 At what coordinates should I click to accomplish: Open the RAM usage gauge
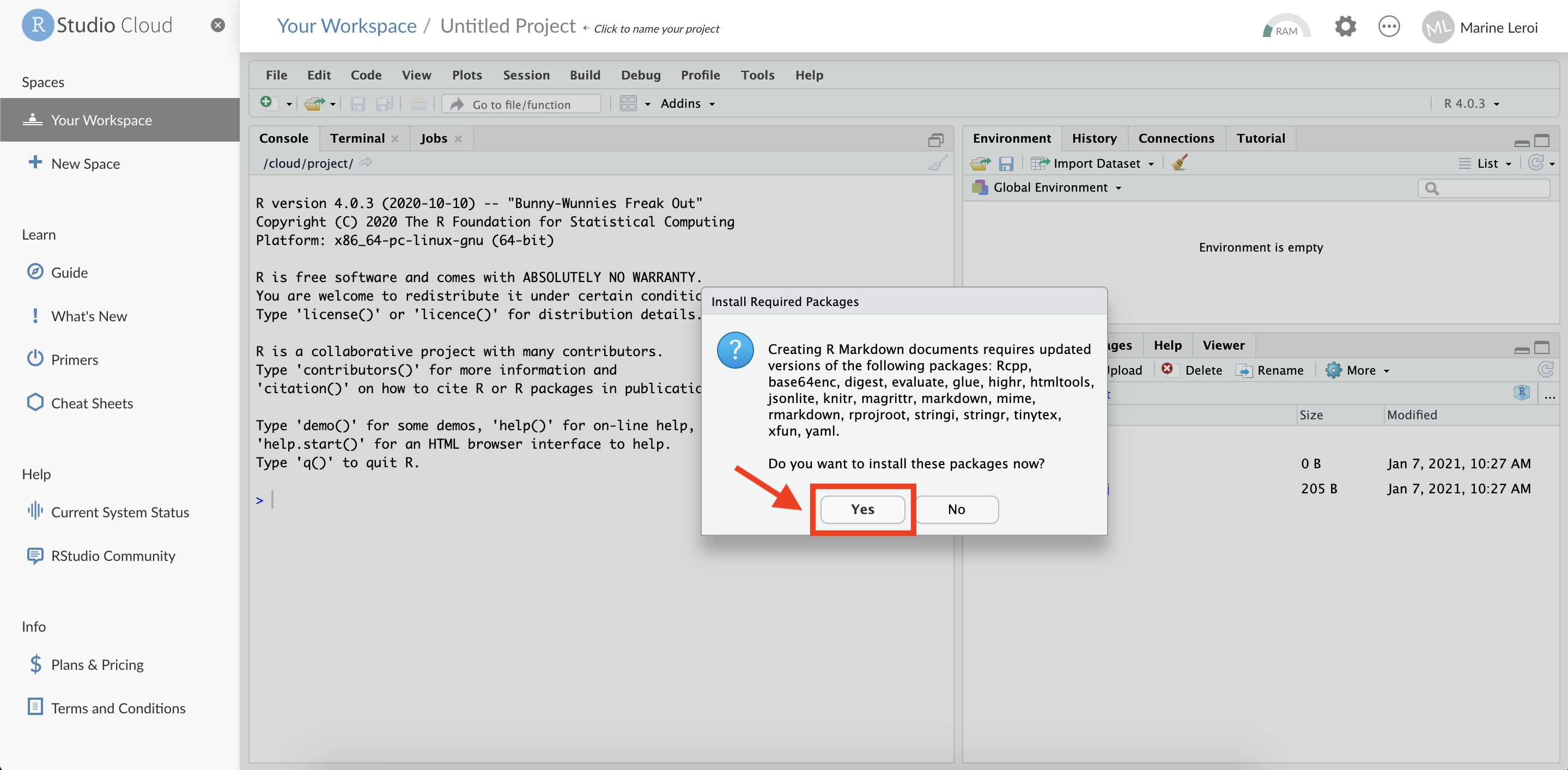pyautogui.click(x=1286, y=27)
